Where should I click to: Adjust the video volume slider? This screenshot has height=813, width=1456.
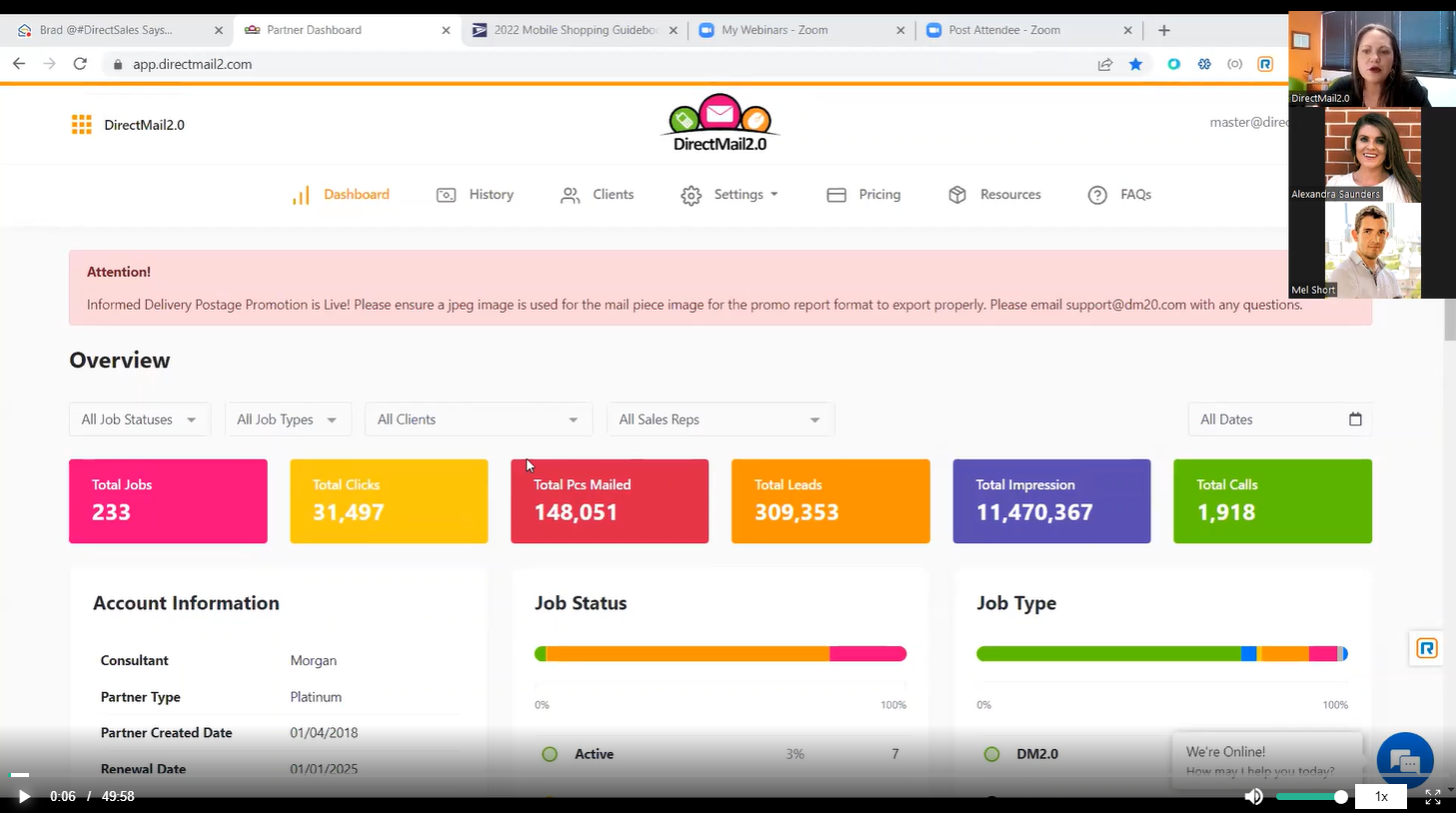1311,796
